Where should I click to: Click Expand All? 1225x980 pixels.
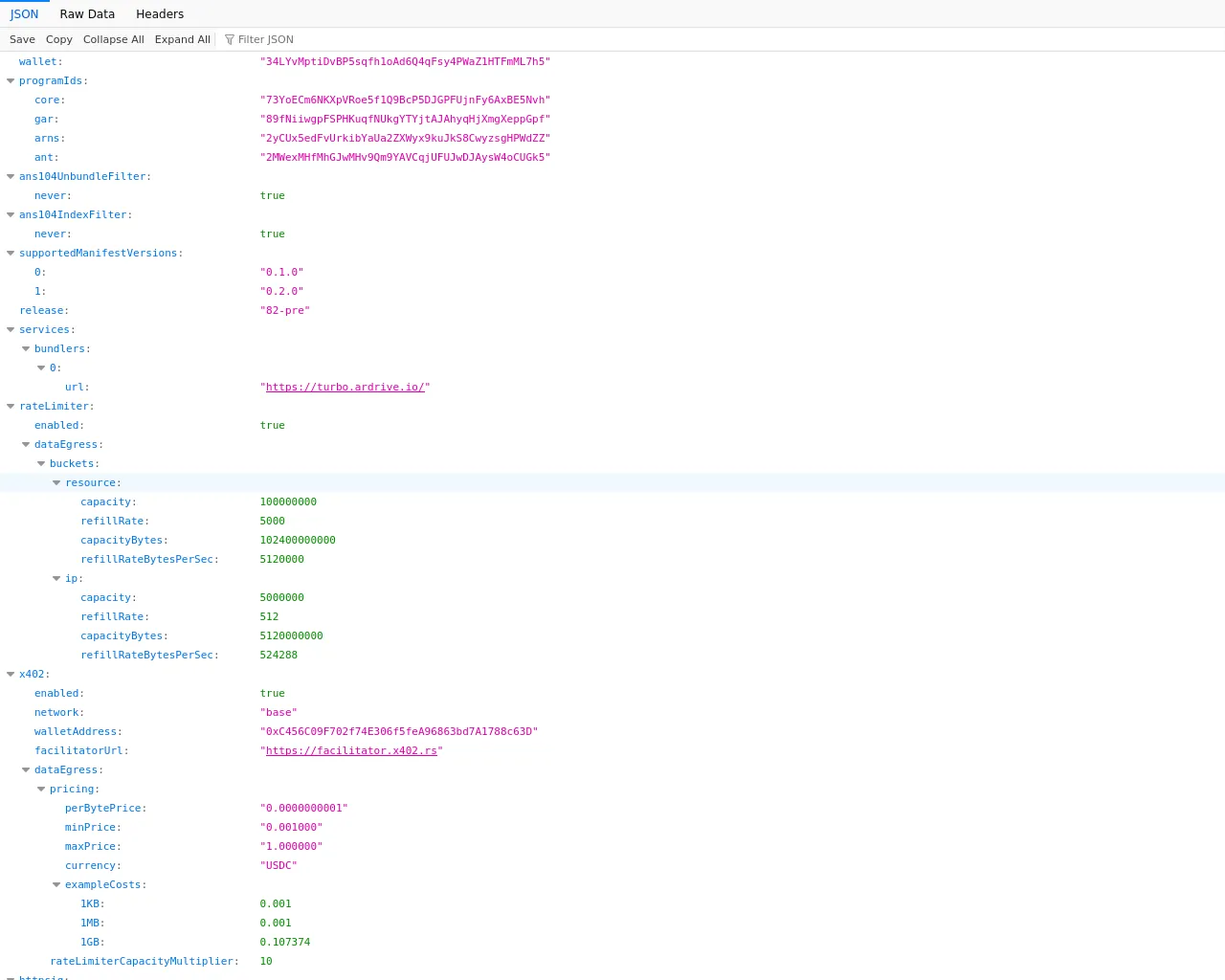183,39
